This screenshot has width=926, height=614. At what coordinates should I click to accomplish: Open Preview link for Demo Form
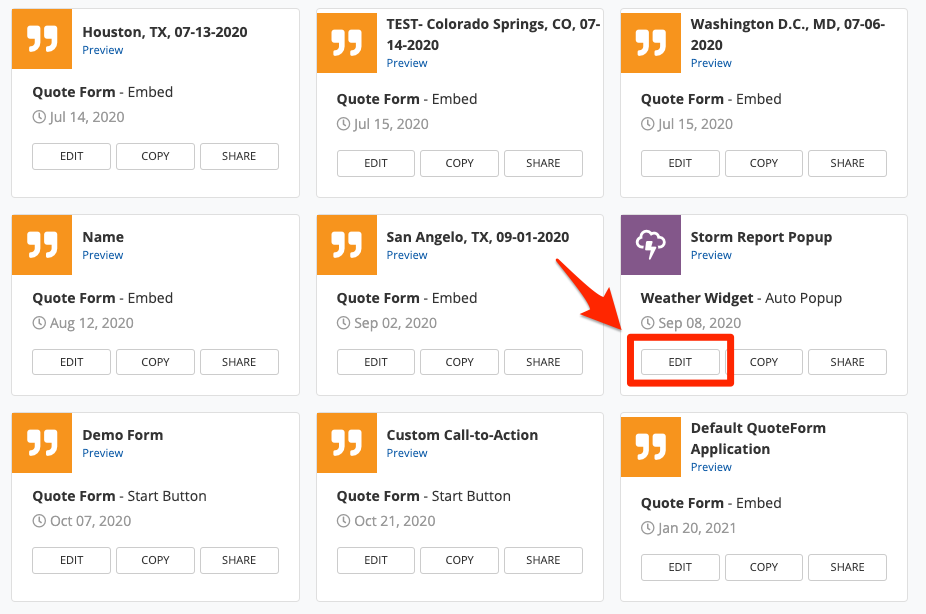pos(103,453)
